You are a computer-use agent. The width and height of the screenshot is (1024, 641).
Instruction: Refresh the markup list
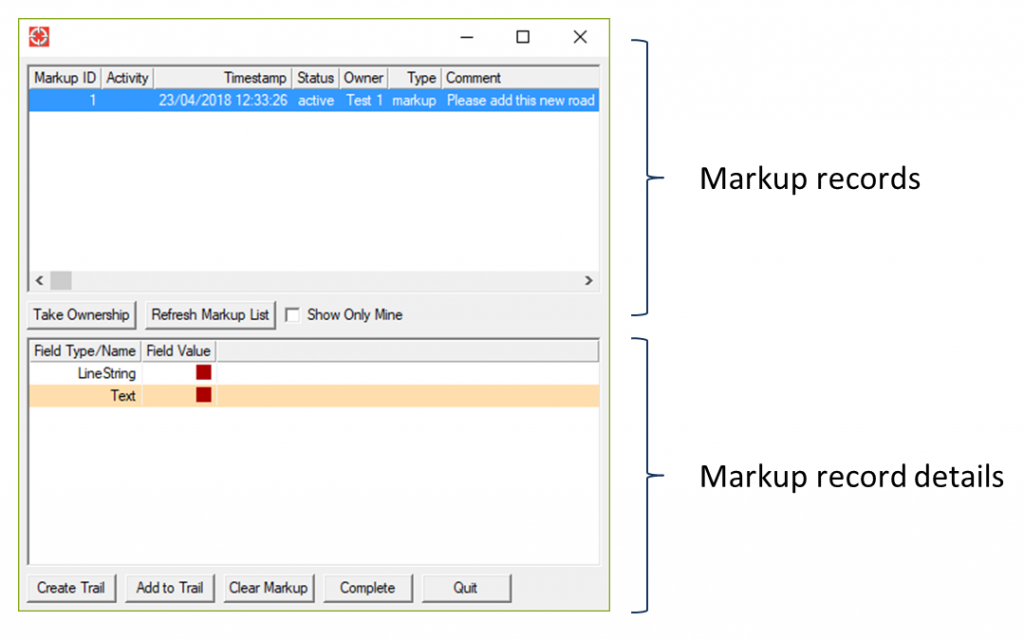[210, 314]
